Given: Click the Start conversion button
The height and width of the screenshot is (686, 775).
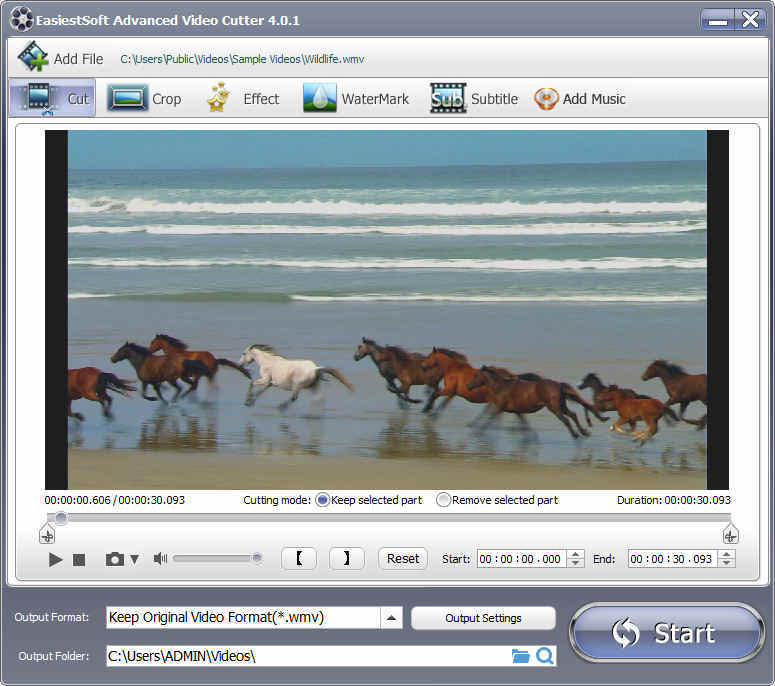Looking at the screenshot, I should point(667,633).
